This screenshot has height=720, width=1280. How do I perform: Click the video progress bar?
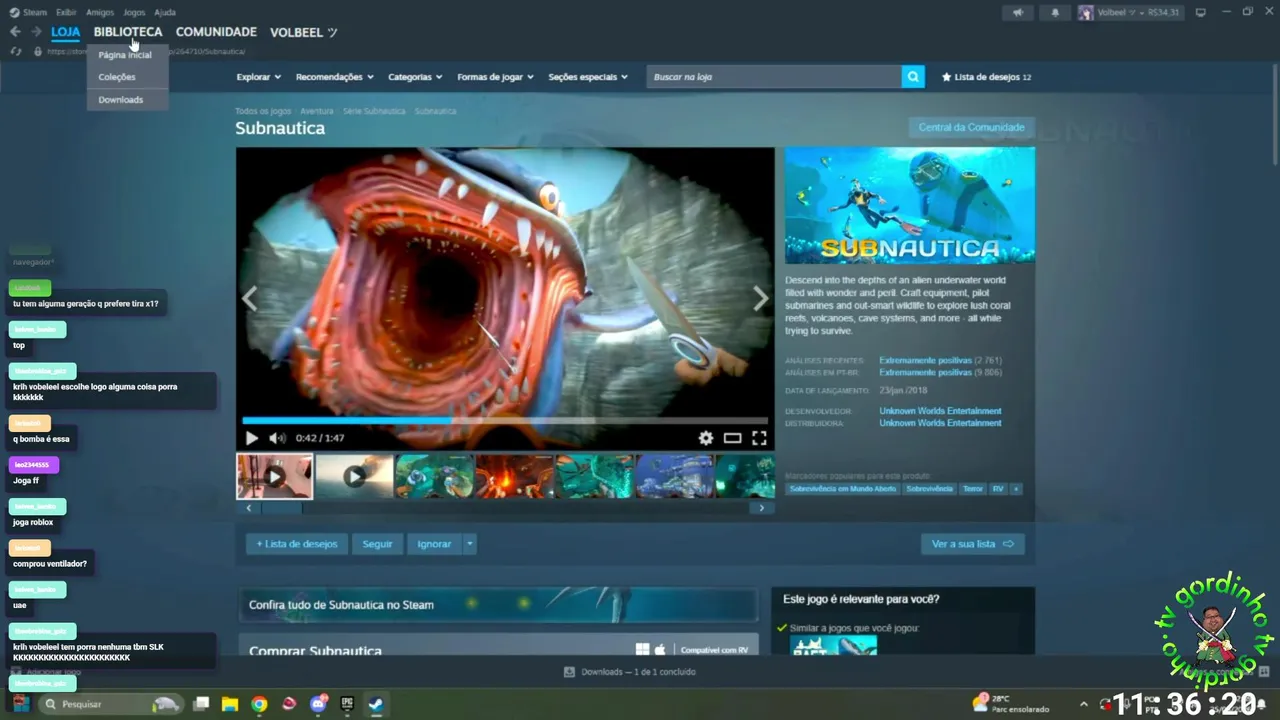505,421
